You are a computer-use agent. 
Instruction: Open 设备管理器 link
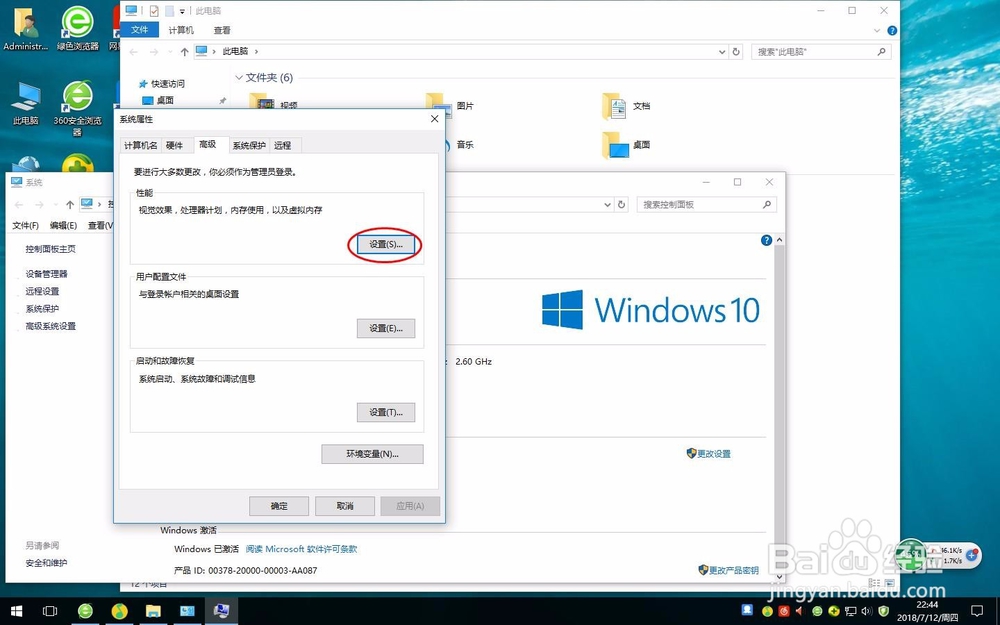(x=46, y=274)
